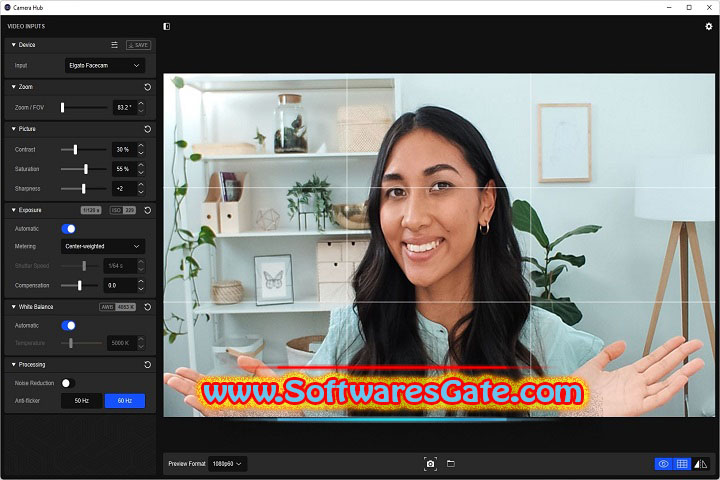Click the camera preview image
The height and width of the screenshot is (480, 720).
click(x=439, y=245)
